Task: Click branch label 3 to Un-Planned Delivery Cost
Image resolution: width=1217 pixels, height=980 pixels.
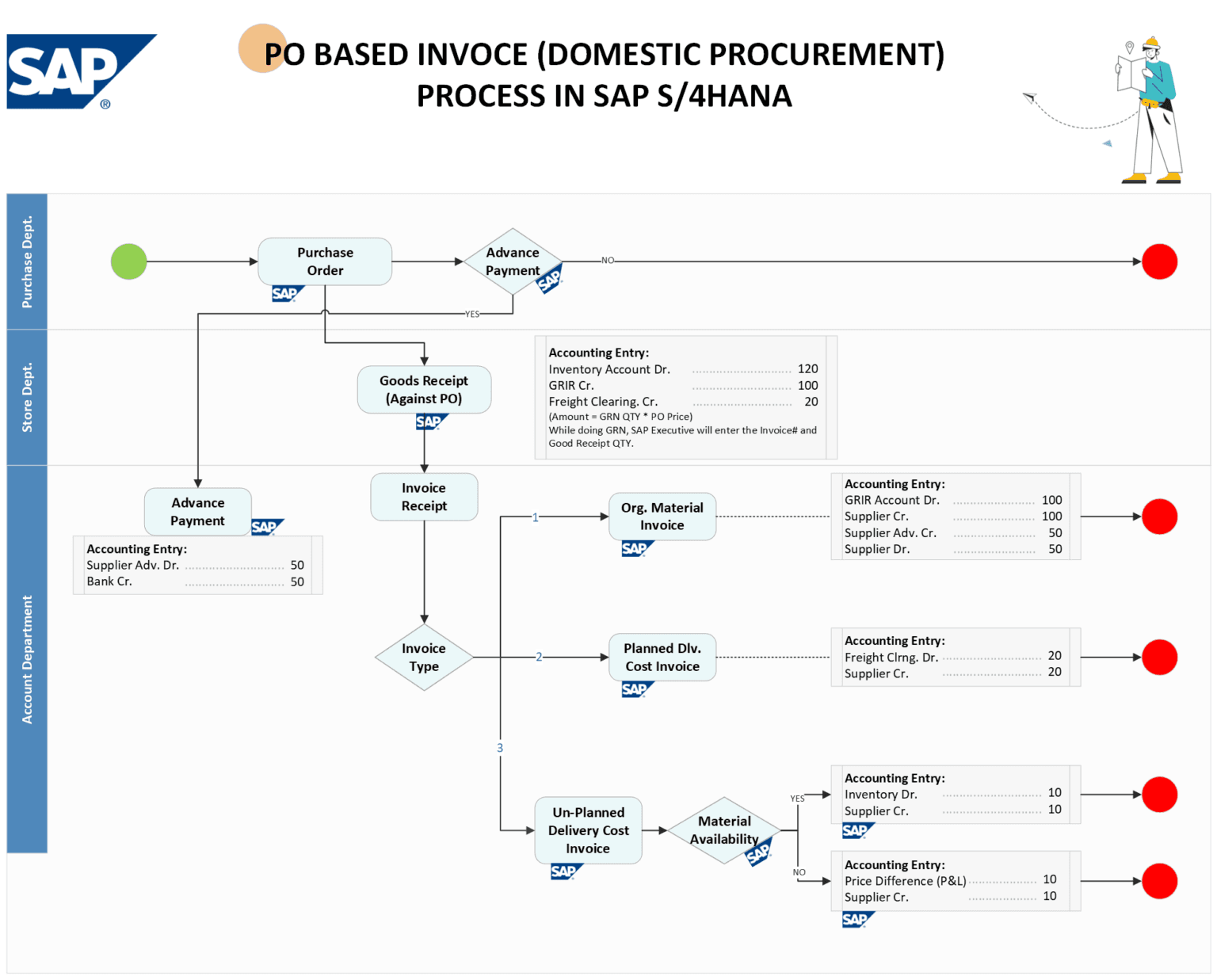Action: [500, 748]
